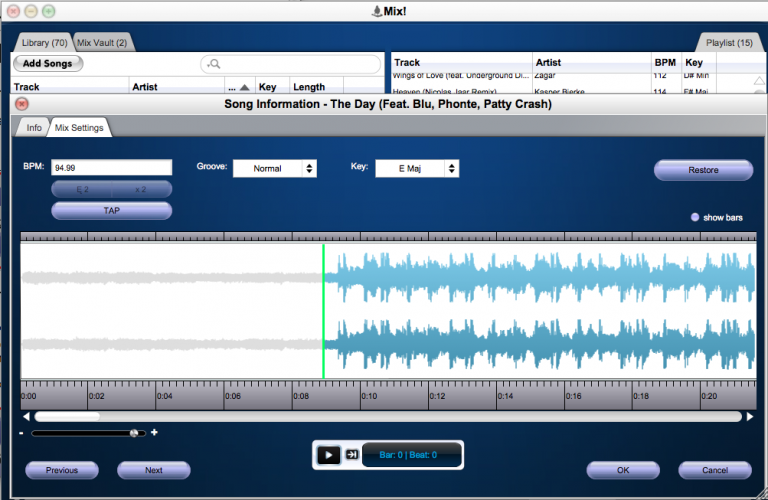Click the blue waveform upper channel

tap(539, 277)
